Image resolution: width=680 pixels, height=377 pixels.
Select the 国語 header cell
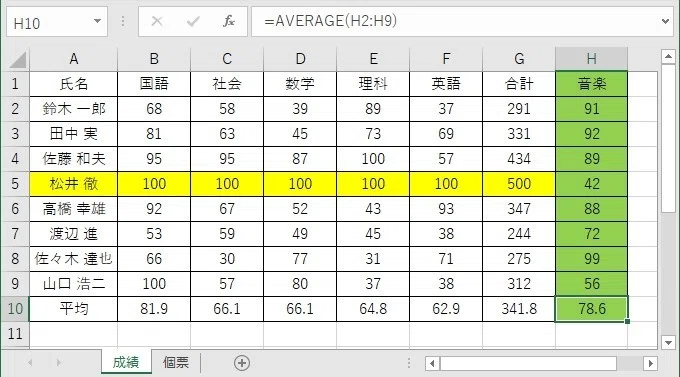[x=154, y=84]
